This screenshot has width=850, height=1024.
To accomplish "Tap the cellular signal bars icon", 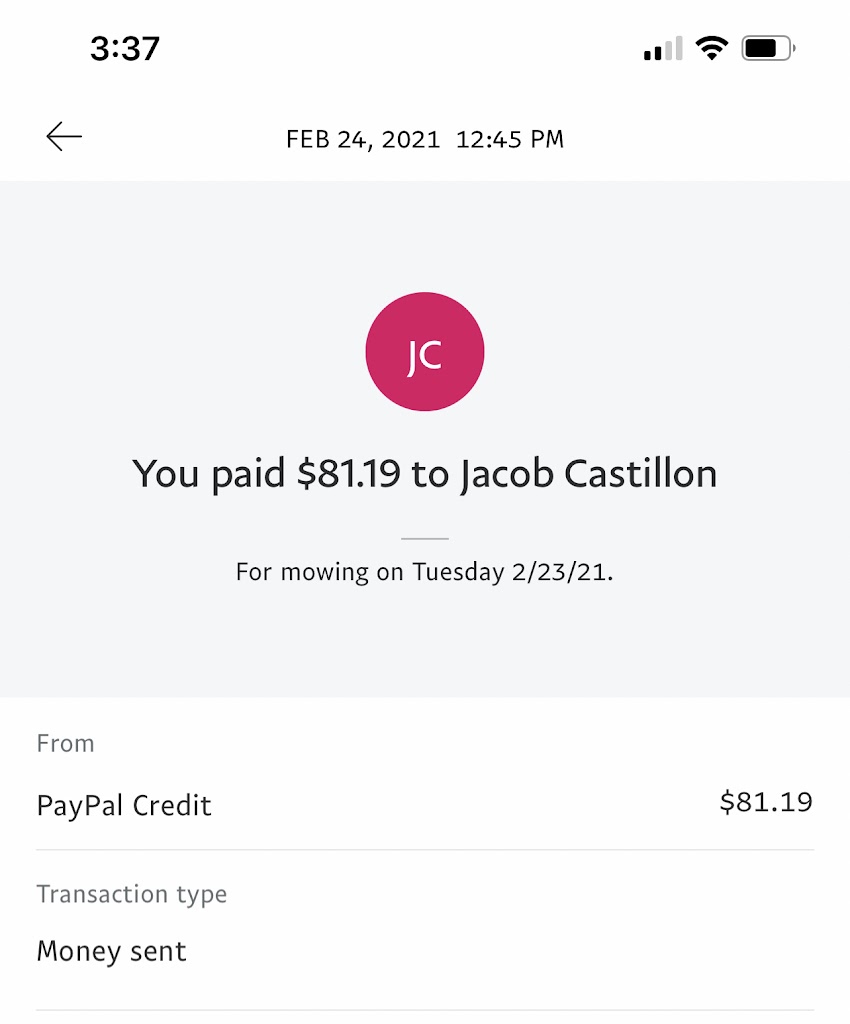I will 663,48.
